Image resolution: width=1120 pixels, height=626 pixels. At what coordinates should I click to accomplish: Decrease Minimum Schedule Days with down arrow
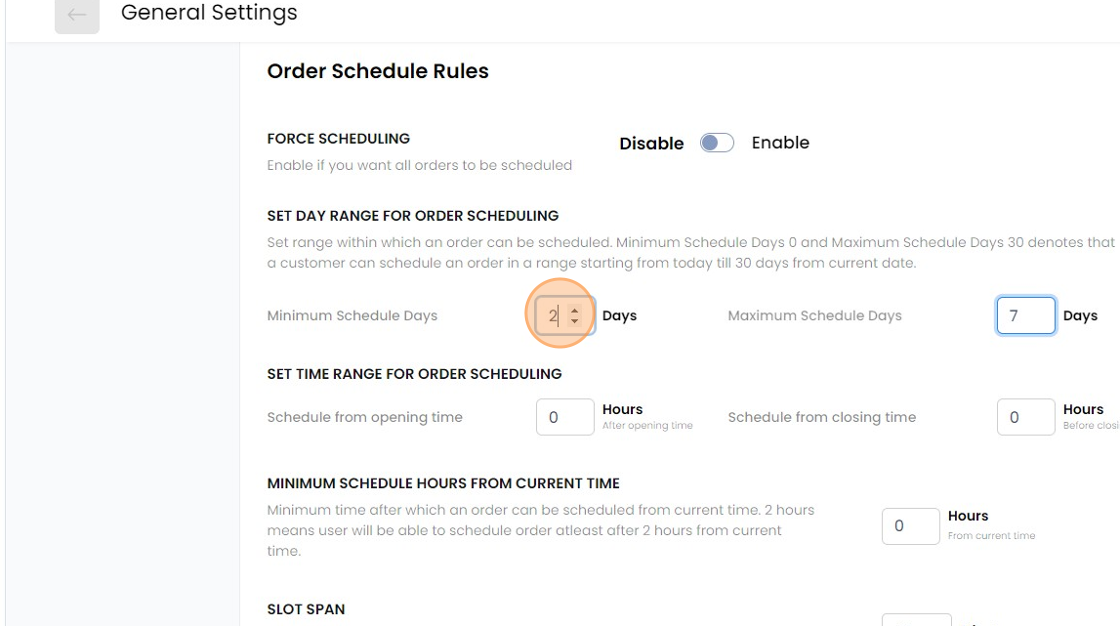pyautogui.click(x=574, y=322)
